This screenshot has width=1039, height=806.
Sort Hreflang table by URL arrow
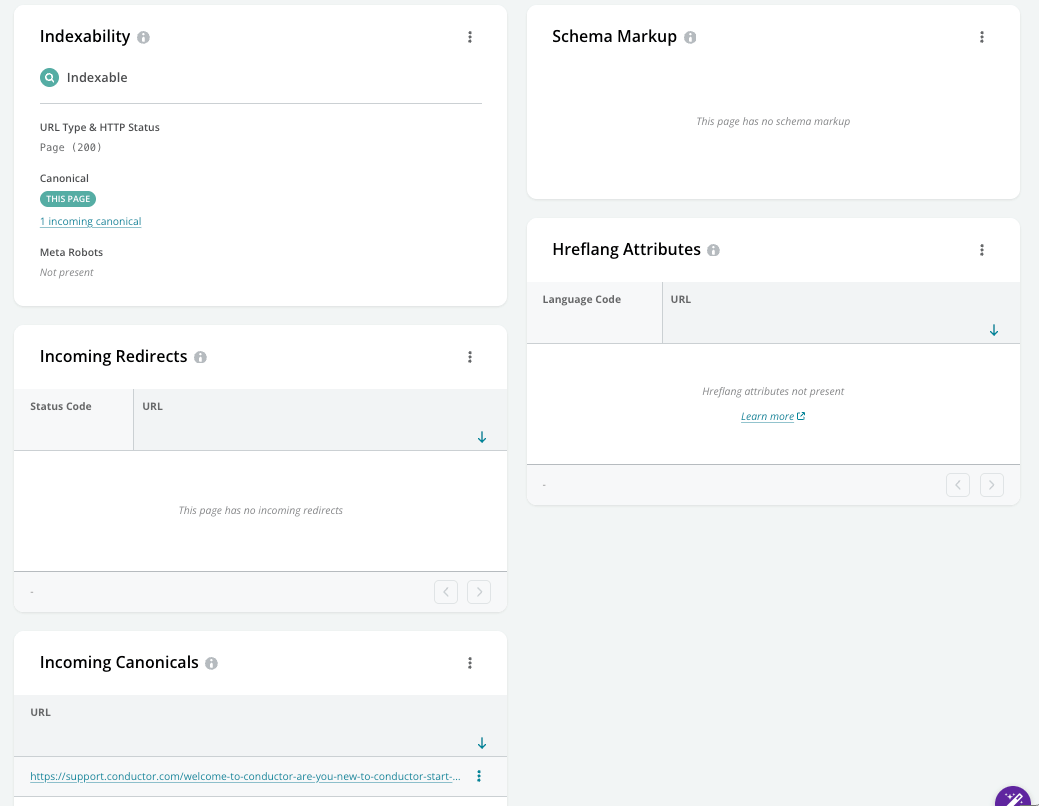point(993,330)
